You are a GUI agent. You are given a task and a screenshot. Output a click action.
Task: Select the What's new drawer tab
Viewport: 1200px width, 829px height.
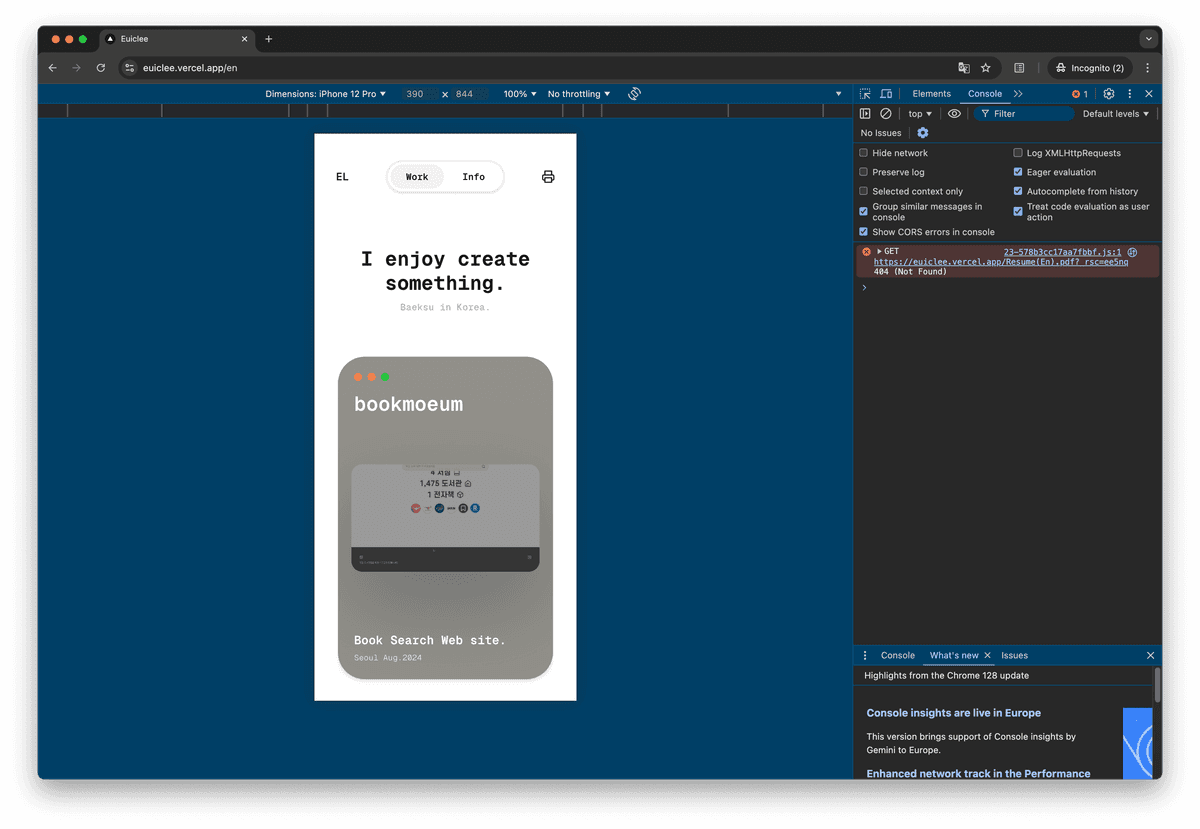coord(954,656)
